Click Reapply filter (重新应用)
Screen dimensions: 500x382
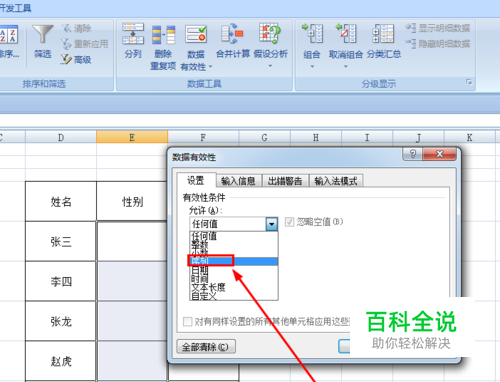[x=85, y=44]
